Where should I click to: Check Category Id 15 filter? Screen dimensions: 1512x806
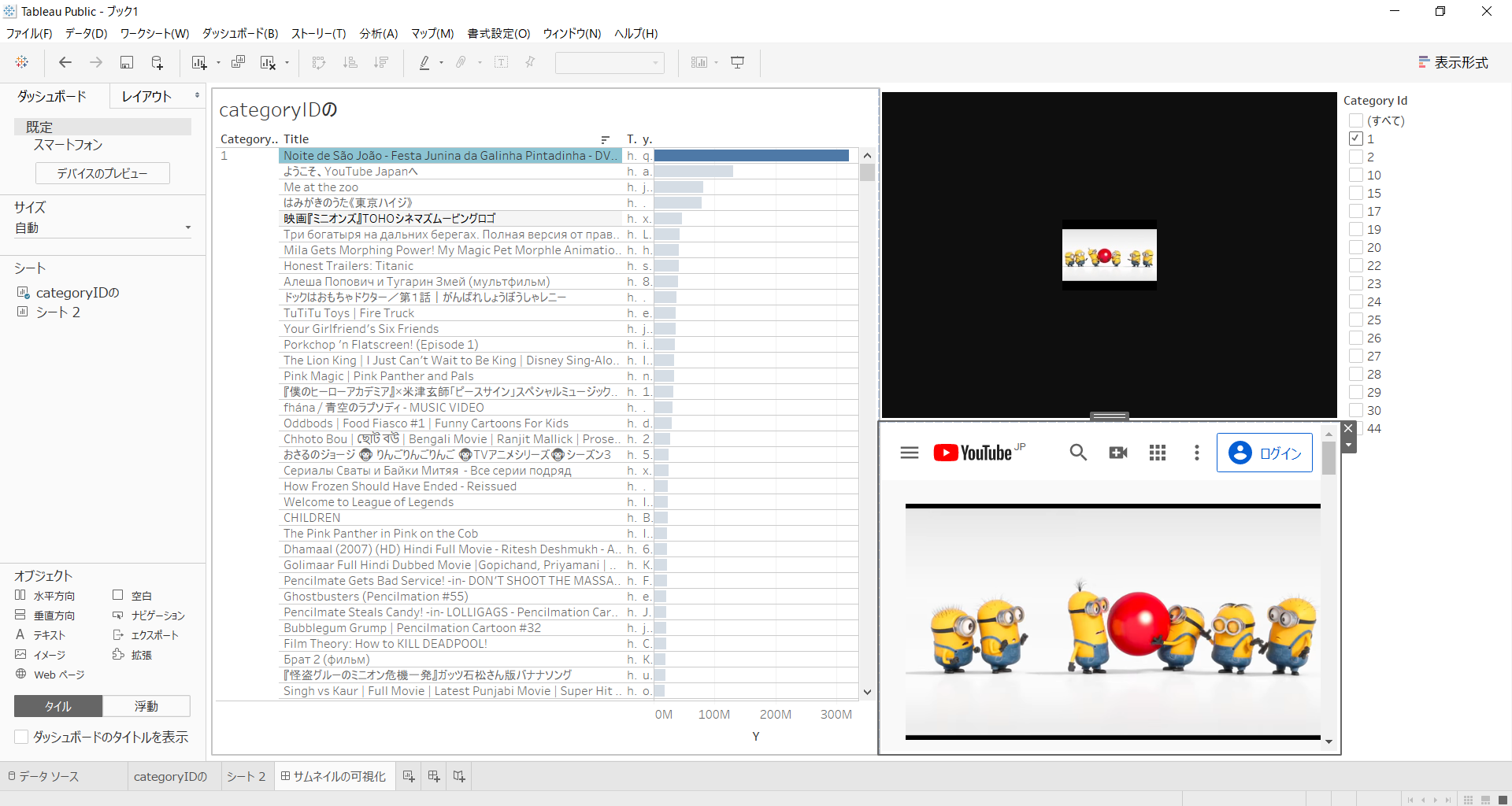click(1356, 193)
